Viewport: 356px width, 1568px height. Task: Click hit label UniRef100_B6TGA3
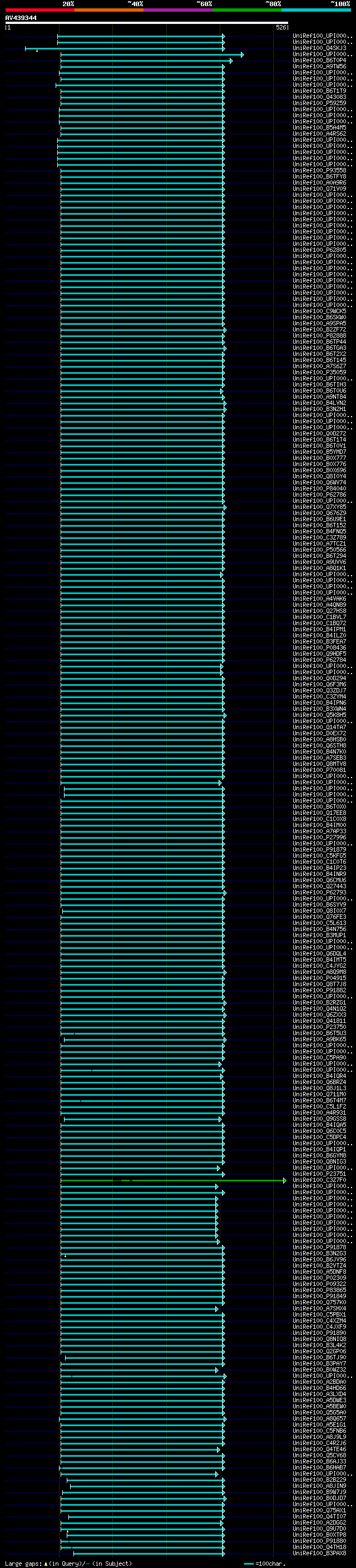pos(319,348)
